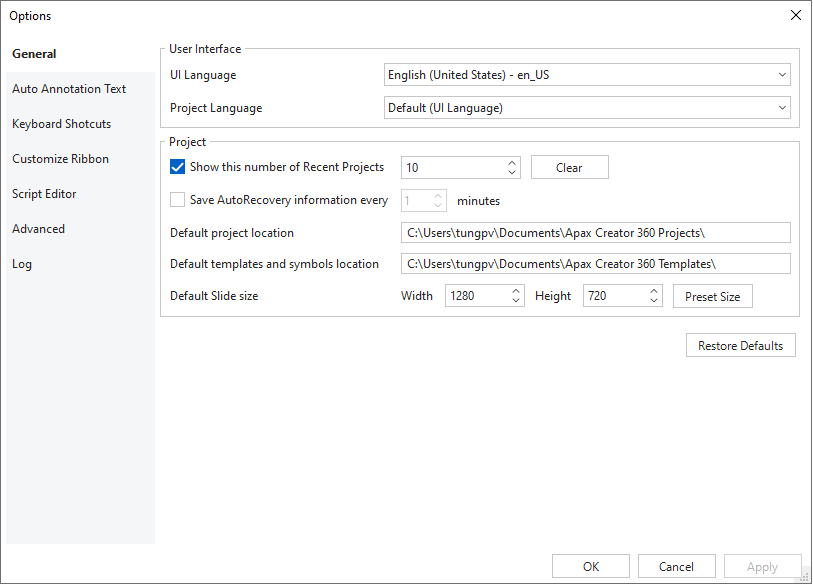Screen dimensions: 813x585
Task: Click the Preset Size button
Action: tap(712, 297)
